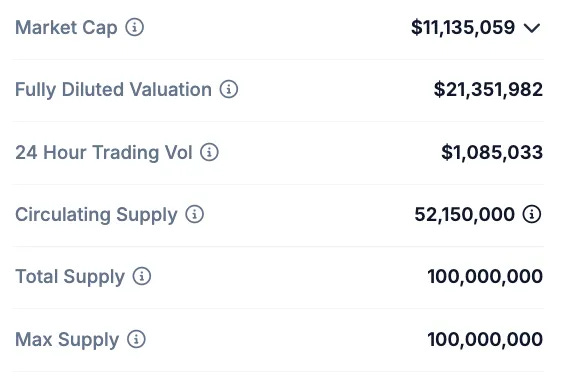
Task: Click the 52,150,000 circulating supply number
Action: (x=464, y=214)
